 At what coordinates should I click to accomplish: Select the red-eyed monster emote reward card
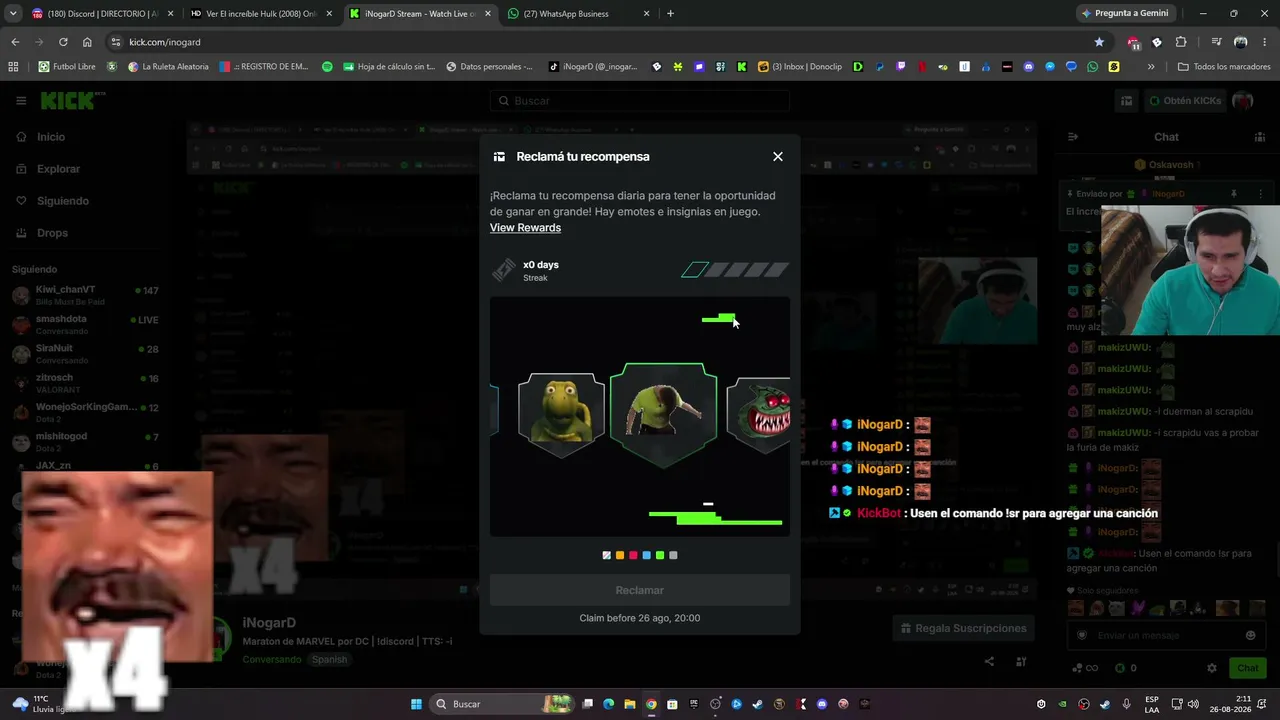[x=759, y=414]
